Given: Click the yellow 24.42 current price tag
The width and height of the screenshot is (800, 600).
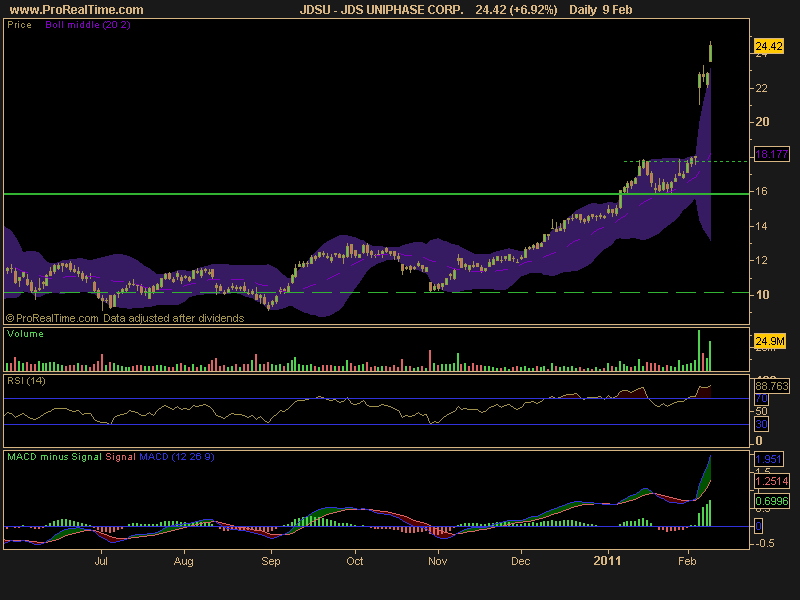Looking at the screenshot, I should click(769, 46).
